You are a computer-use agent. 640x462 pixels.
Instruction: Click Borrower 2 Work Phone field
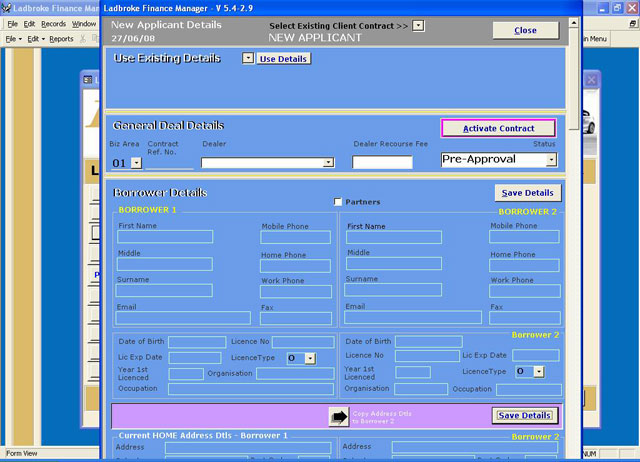click(525, 291)
